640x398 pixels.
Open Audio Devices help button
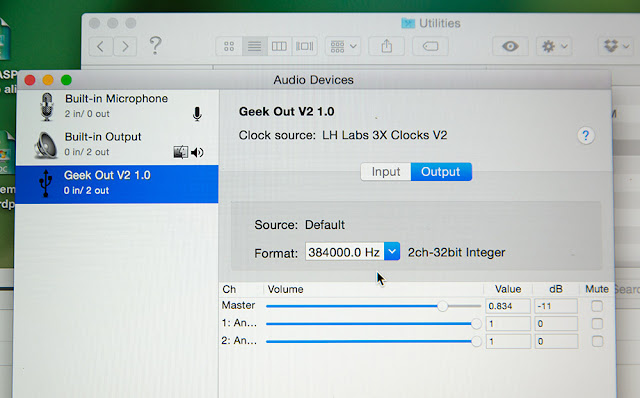coord(586,136)
